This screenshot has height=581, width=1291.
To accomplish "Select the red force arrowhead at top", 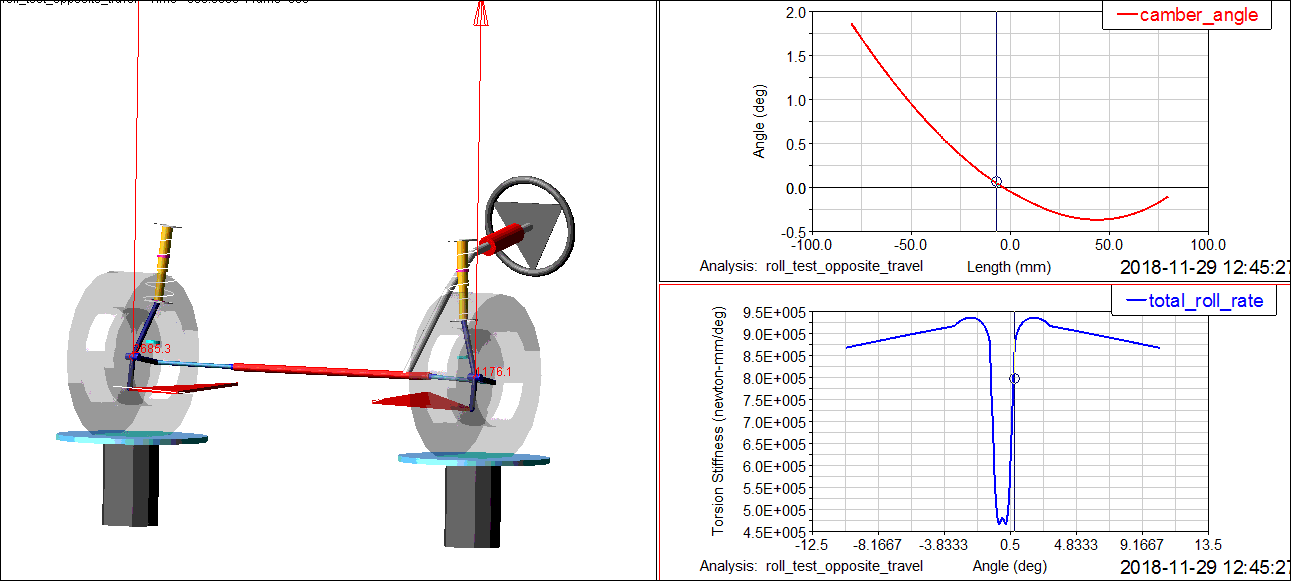I will coord(480,12).
